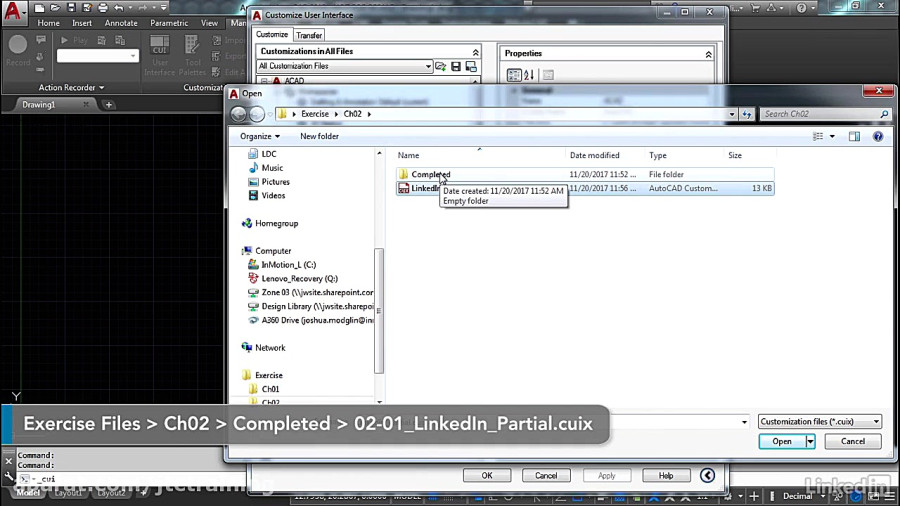Select the LinkedIn customization file row
Viewport: 900px width, 506px height.
click(x=585, y=188)
